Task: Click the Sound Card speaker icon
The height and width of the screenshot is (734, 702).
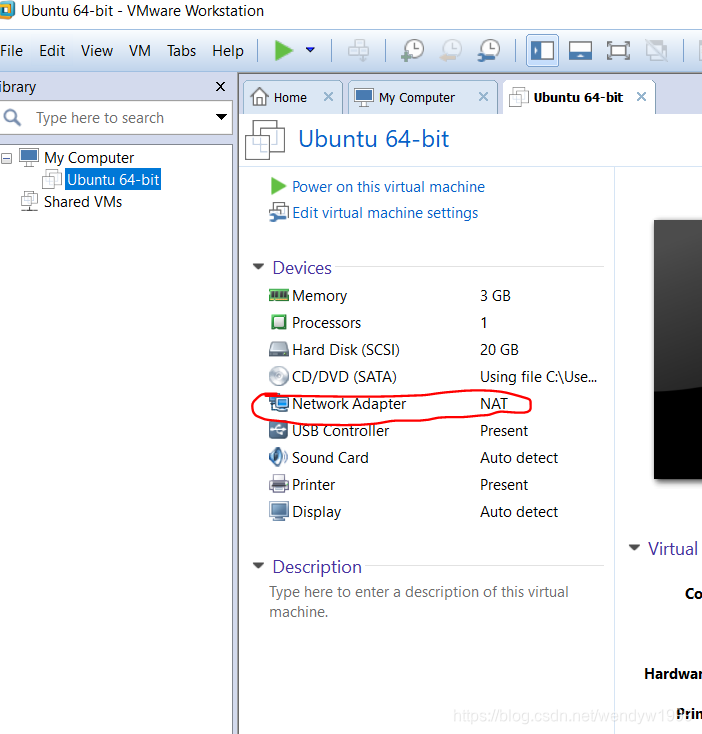Action: pos(278,457)
